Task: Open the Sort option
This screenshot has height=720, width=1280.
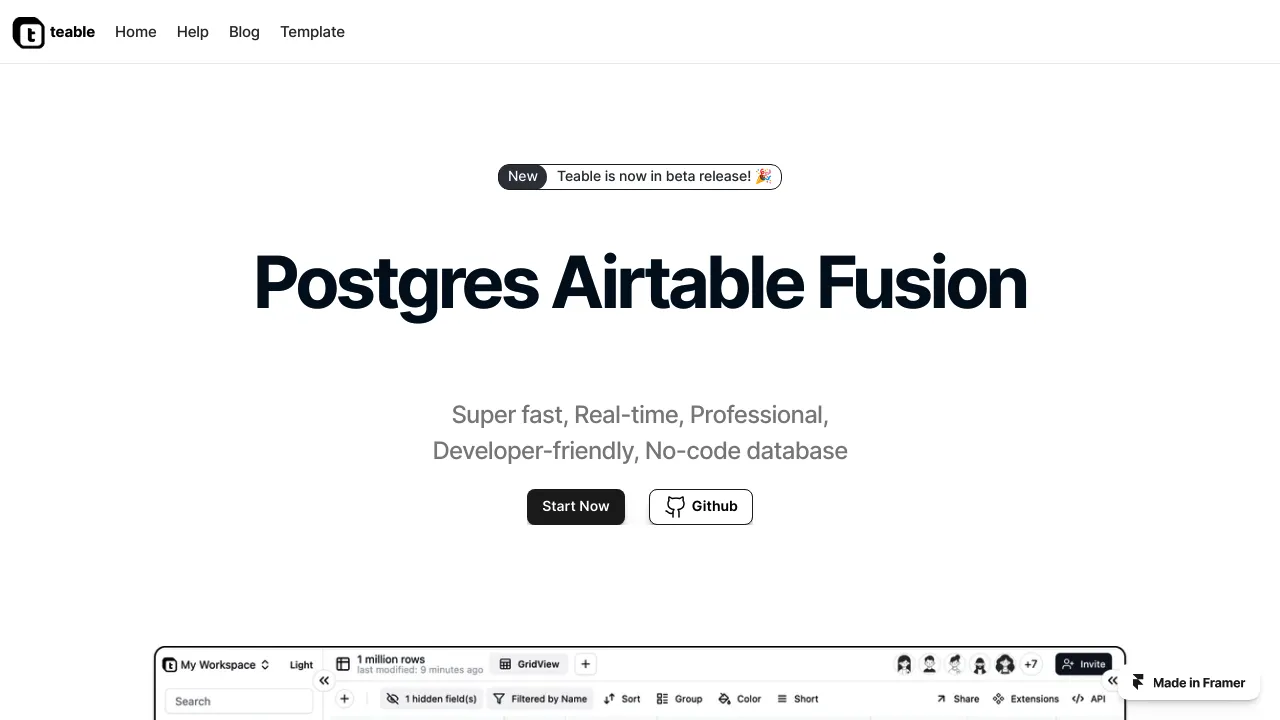Action: (622, 699)
